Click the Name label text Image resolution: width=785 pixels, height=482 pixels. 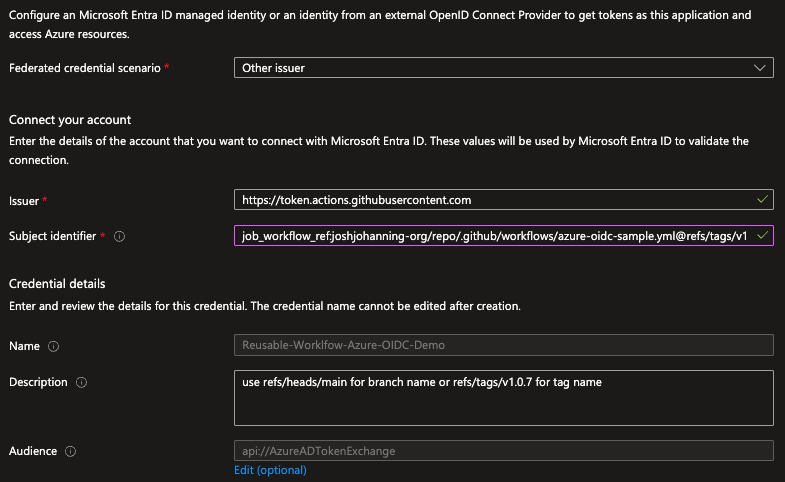pyautogui.click(x=25, y=346)
